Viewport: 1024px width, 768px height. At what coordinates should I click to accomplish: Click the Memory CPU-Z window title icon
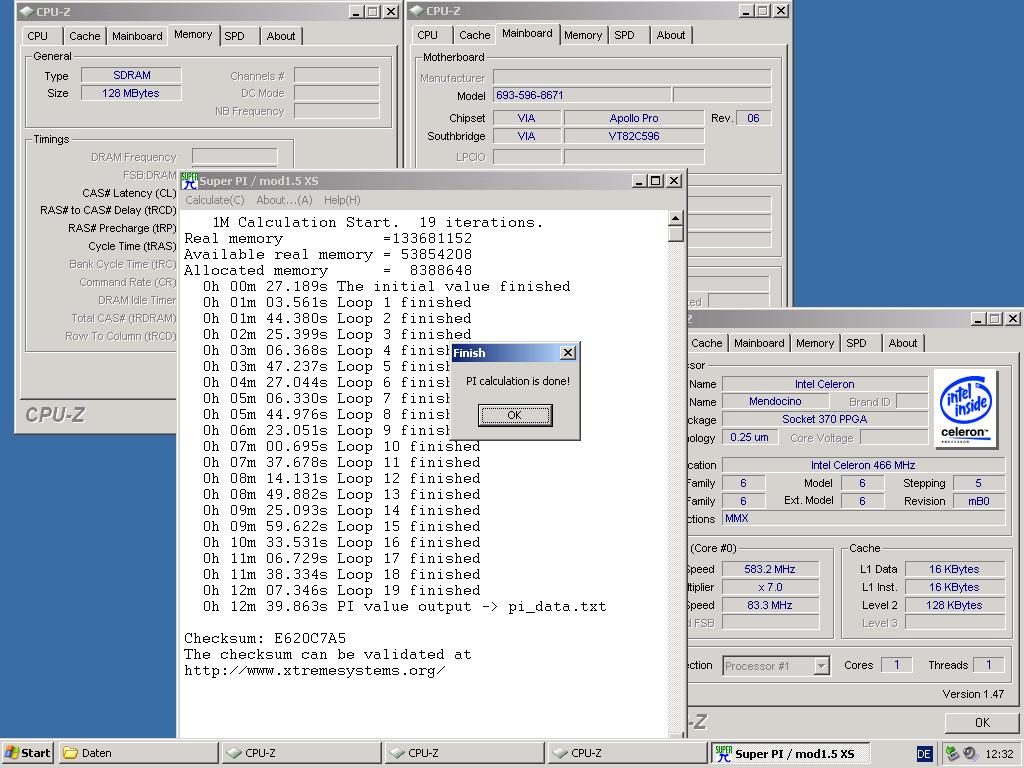[27, 12]
